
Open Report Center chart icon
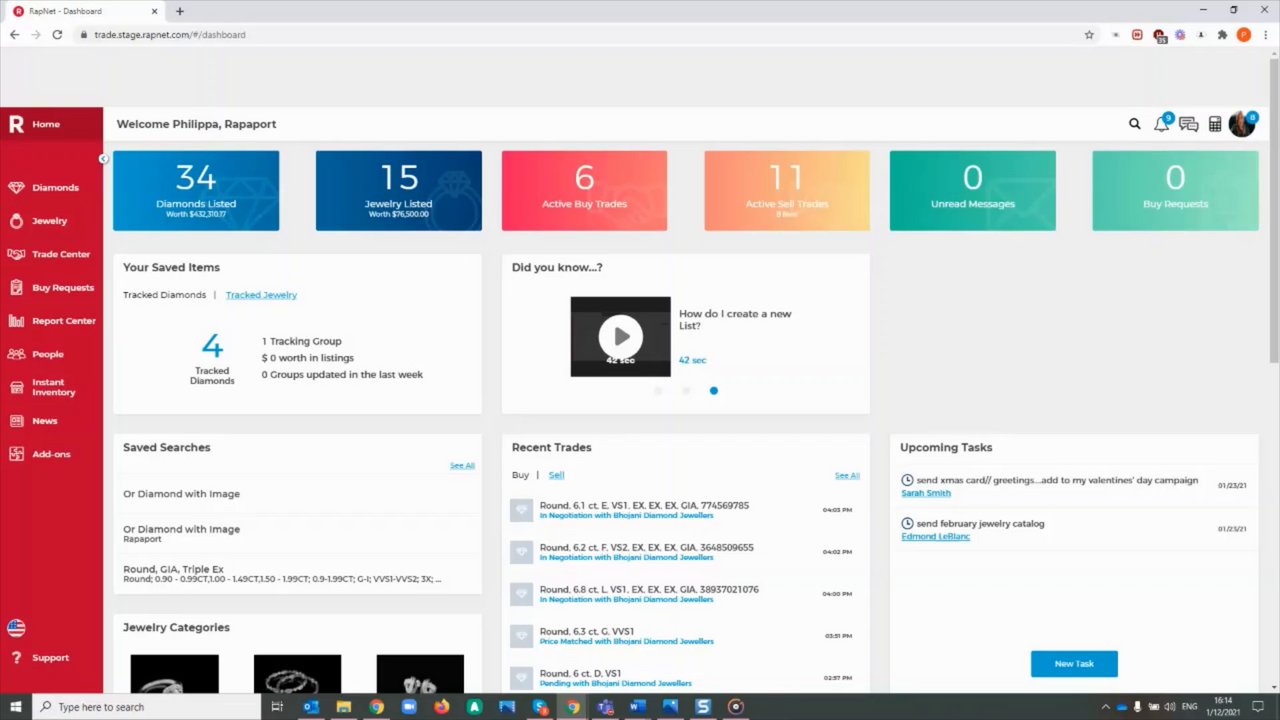16,321
